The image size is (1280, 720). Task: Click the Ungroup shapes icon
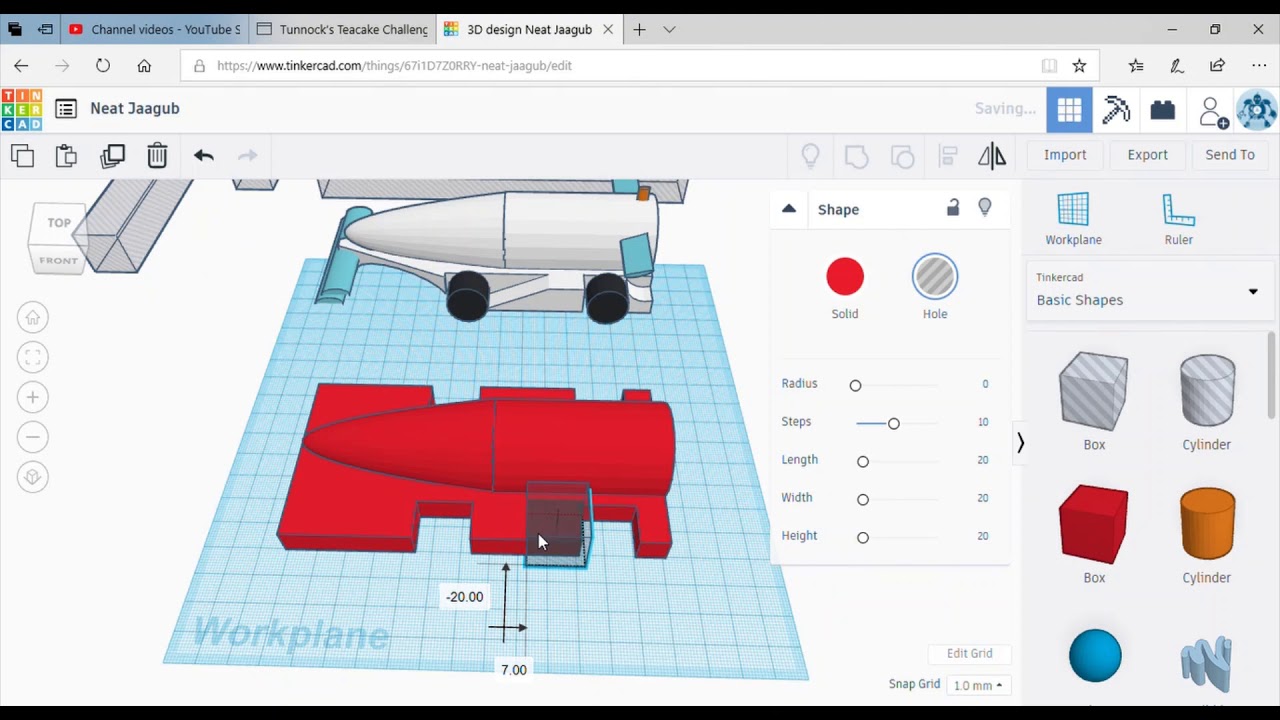pyautogui.click(x=902, y=156)
